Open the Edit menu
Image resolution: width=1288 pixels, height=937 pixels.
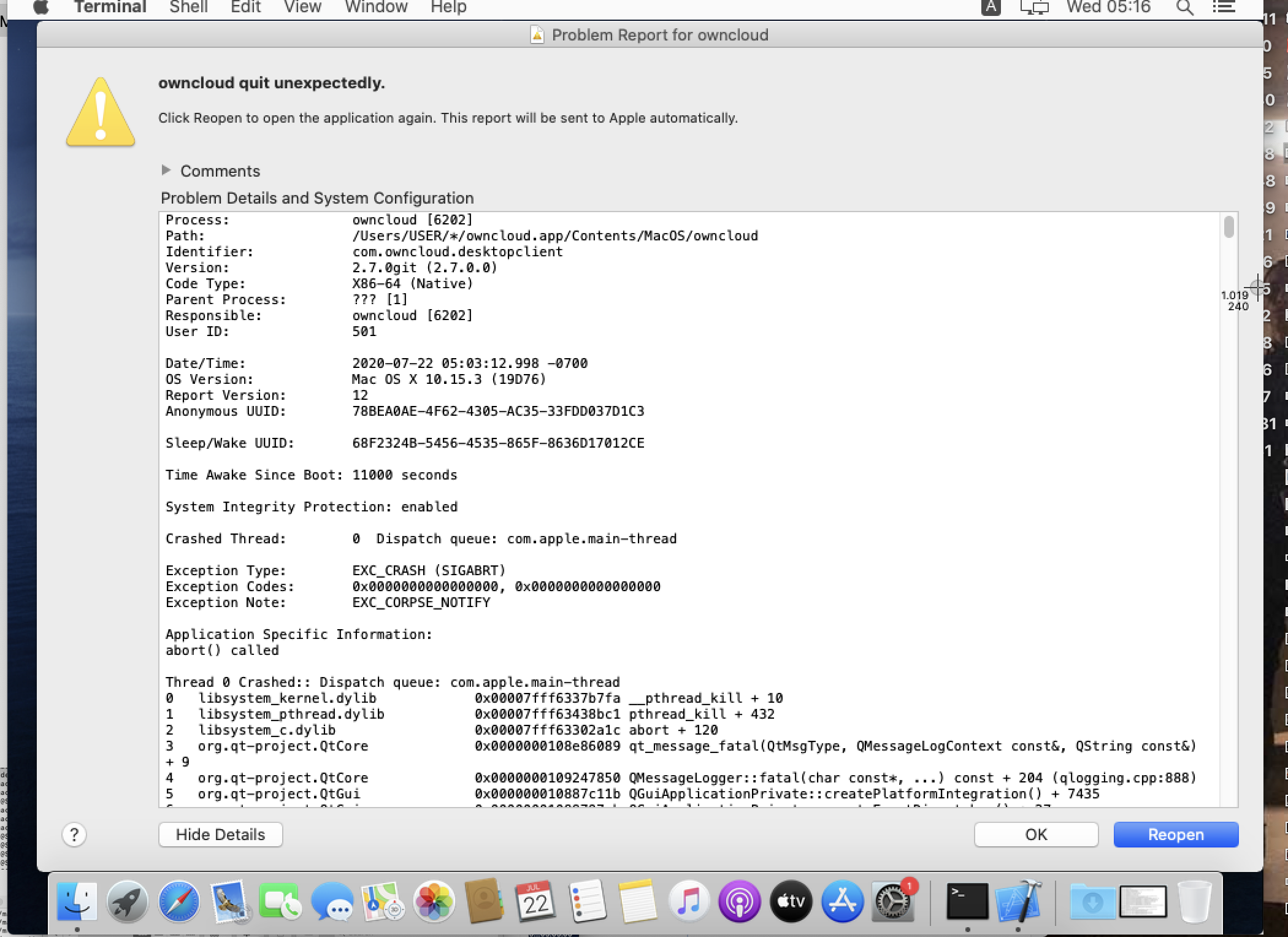[245, 7]
